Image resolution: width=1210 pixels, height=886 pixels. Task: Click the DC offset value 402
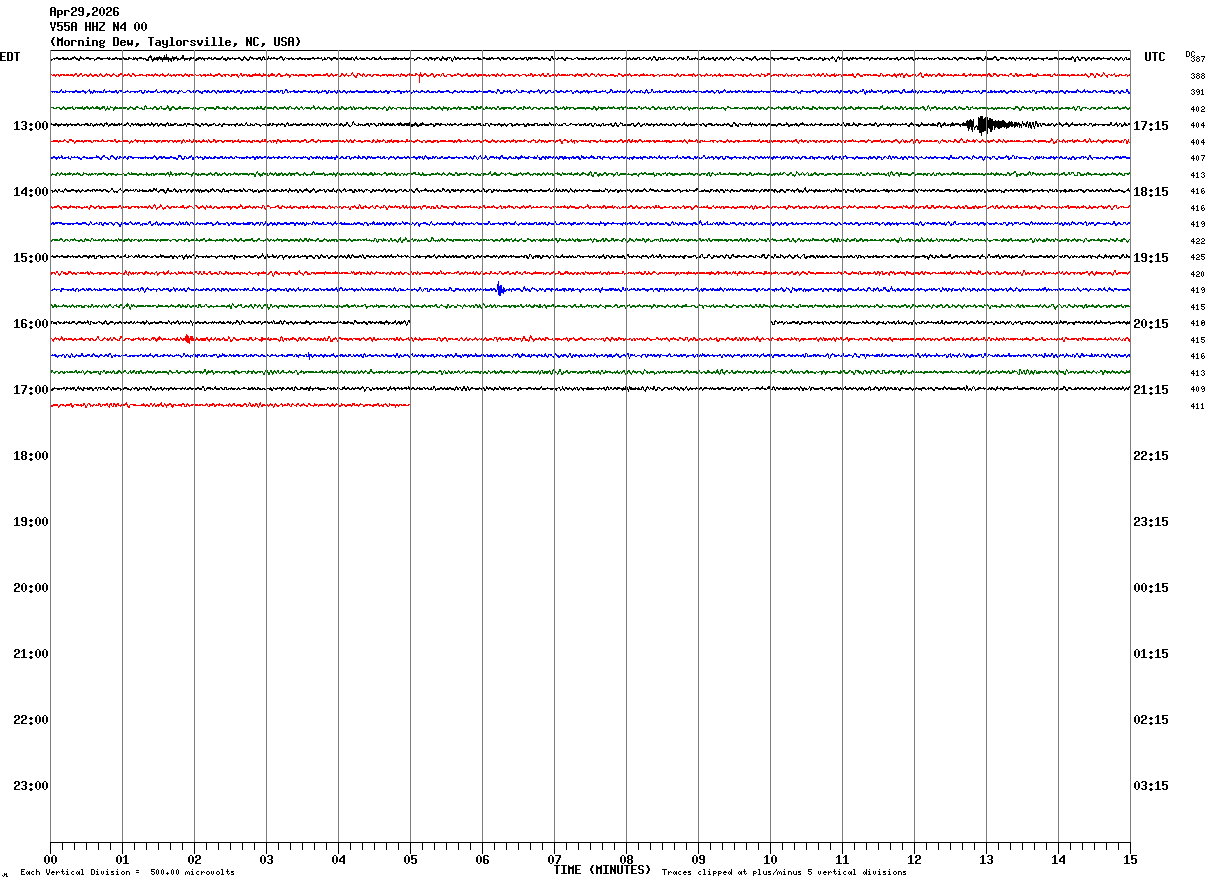point(1198,109)
